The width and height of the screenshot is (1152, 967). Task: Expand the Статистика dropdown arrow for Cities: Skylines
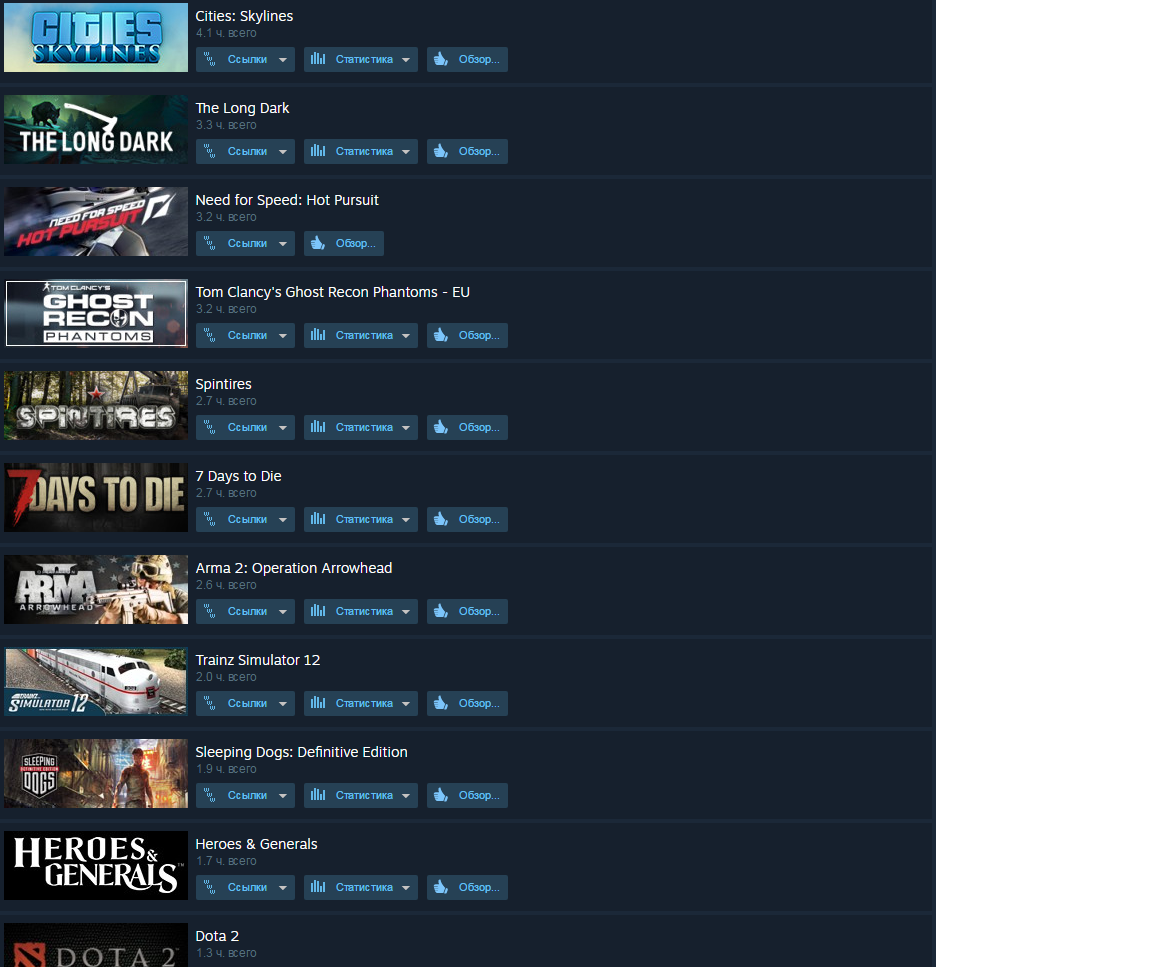click(406, 60)
